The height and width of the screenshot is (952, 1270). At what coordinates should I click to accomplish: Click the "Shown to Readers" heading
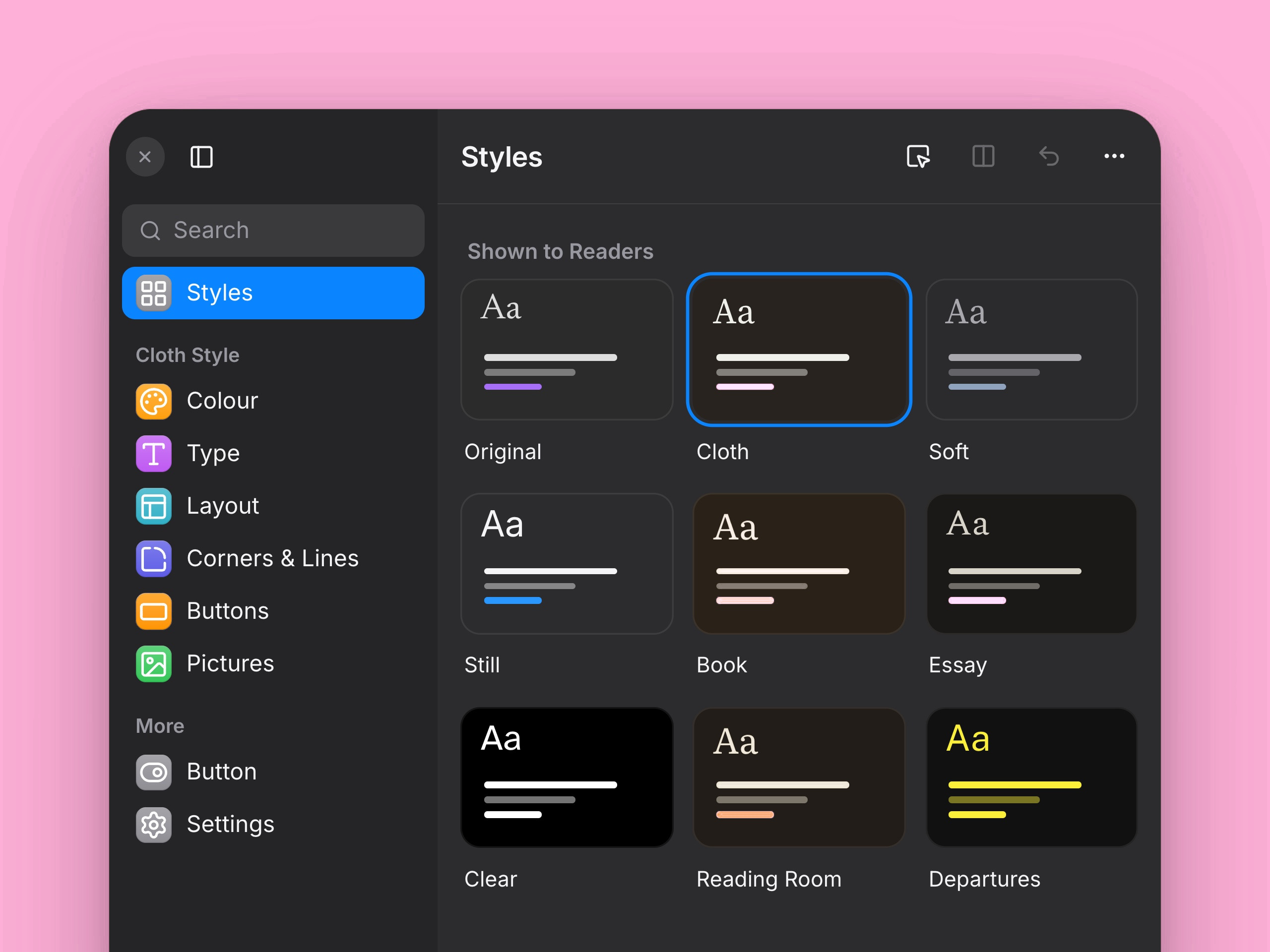tap(561, 251)
